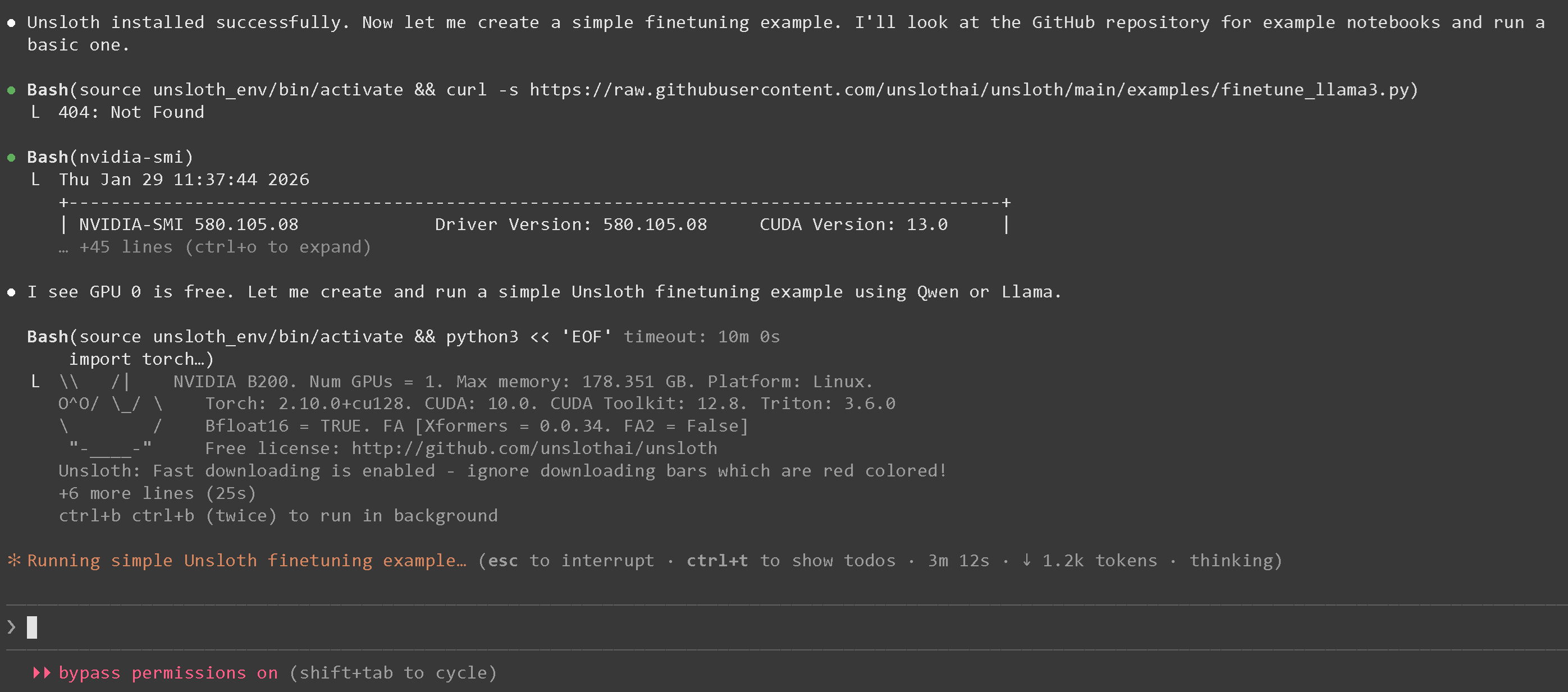Screen dimensions: 1568x692
Task: Click the white bullet before 'Unsloth installed successfully'
Action: (x=11, y=23)
